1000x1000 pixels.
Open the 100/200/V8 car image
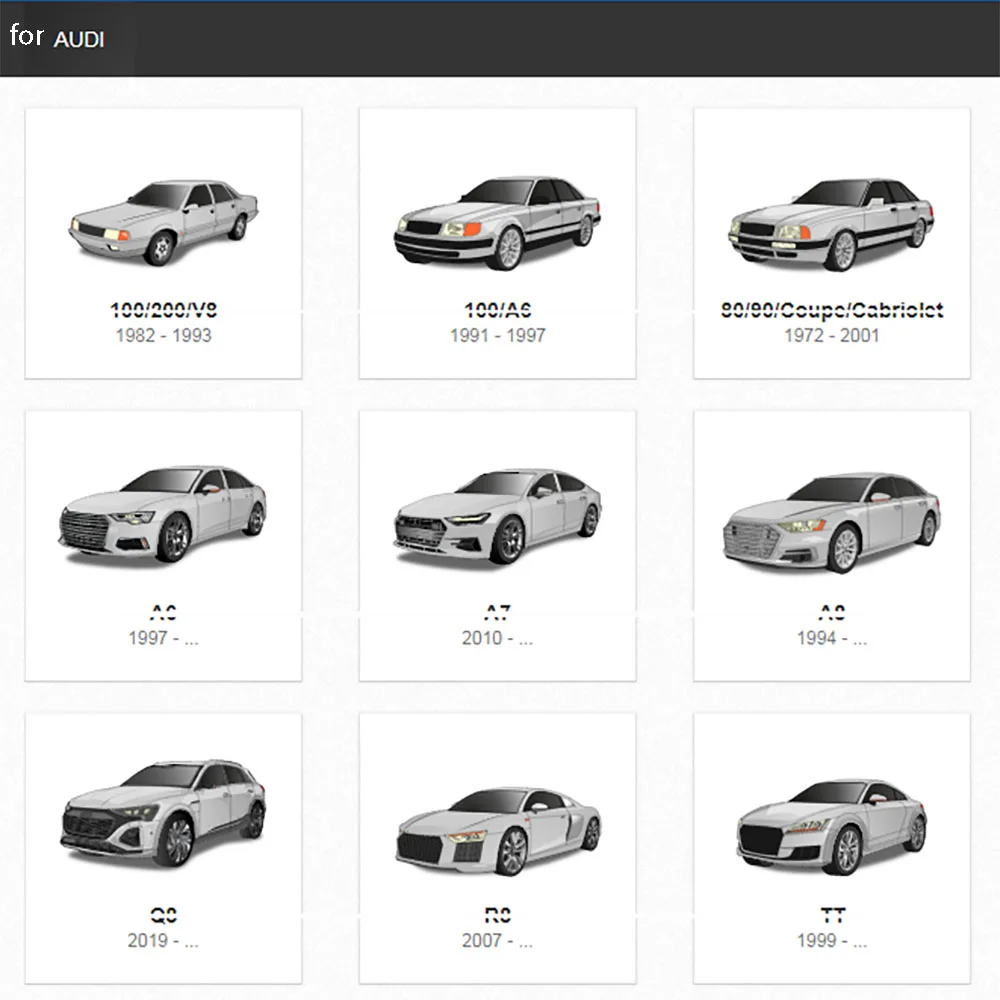[163, 222]
